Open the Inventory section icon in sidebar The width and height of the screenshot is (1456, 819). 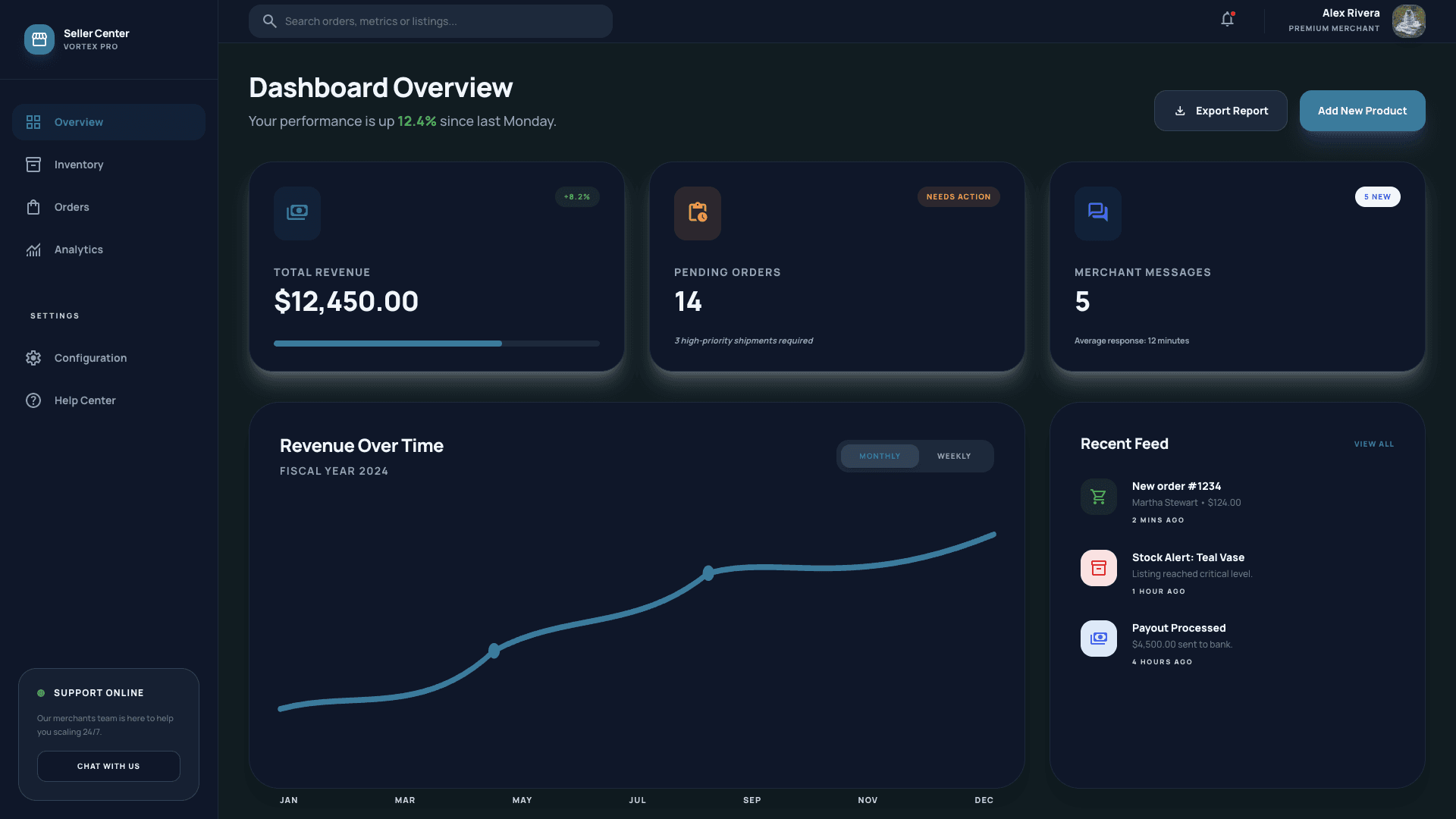click(33, 165)
